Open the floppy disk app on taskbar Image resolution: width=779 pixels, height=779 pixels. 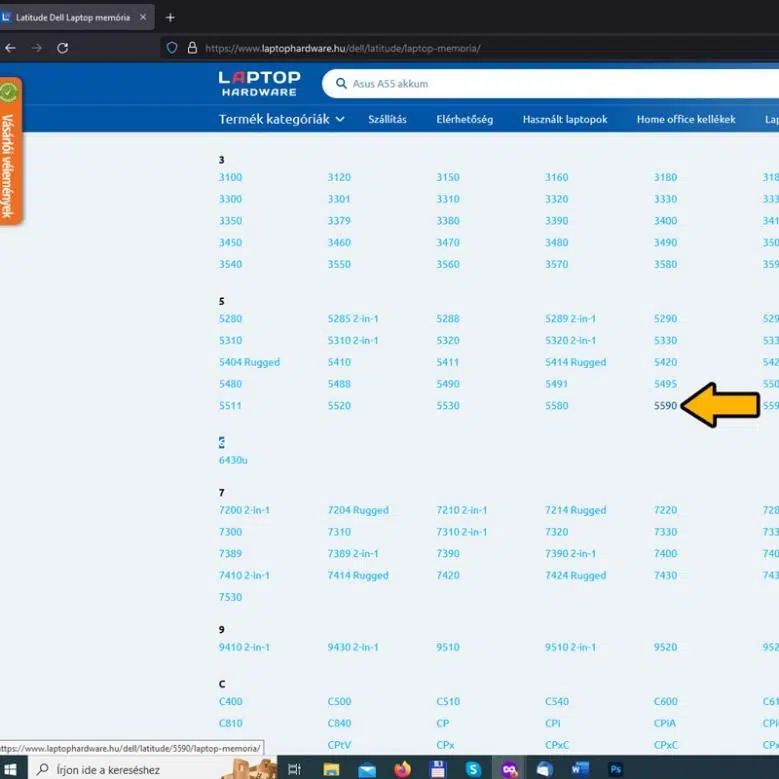(438, 769)
